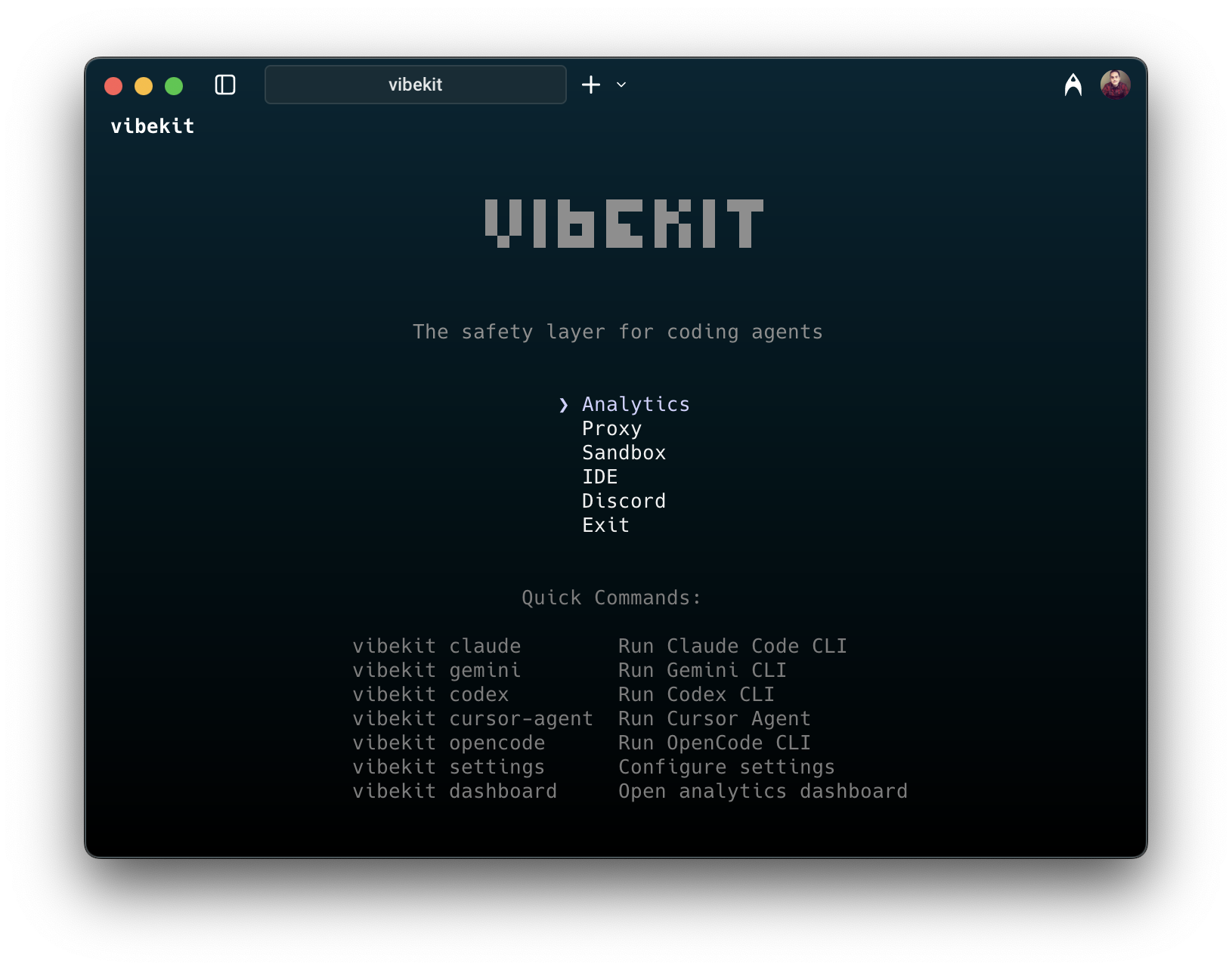Click the user profile avatar
1232x970 pixels.
[1115, 85]
